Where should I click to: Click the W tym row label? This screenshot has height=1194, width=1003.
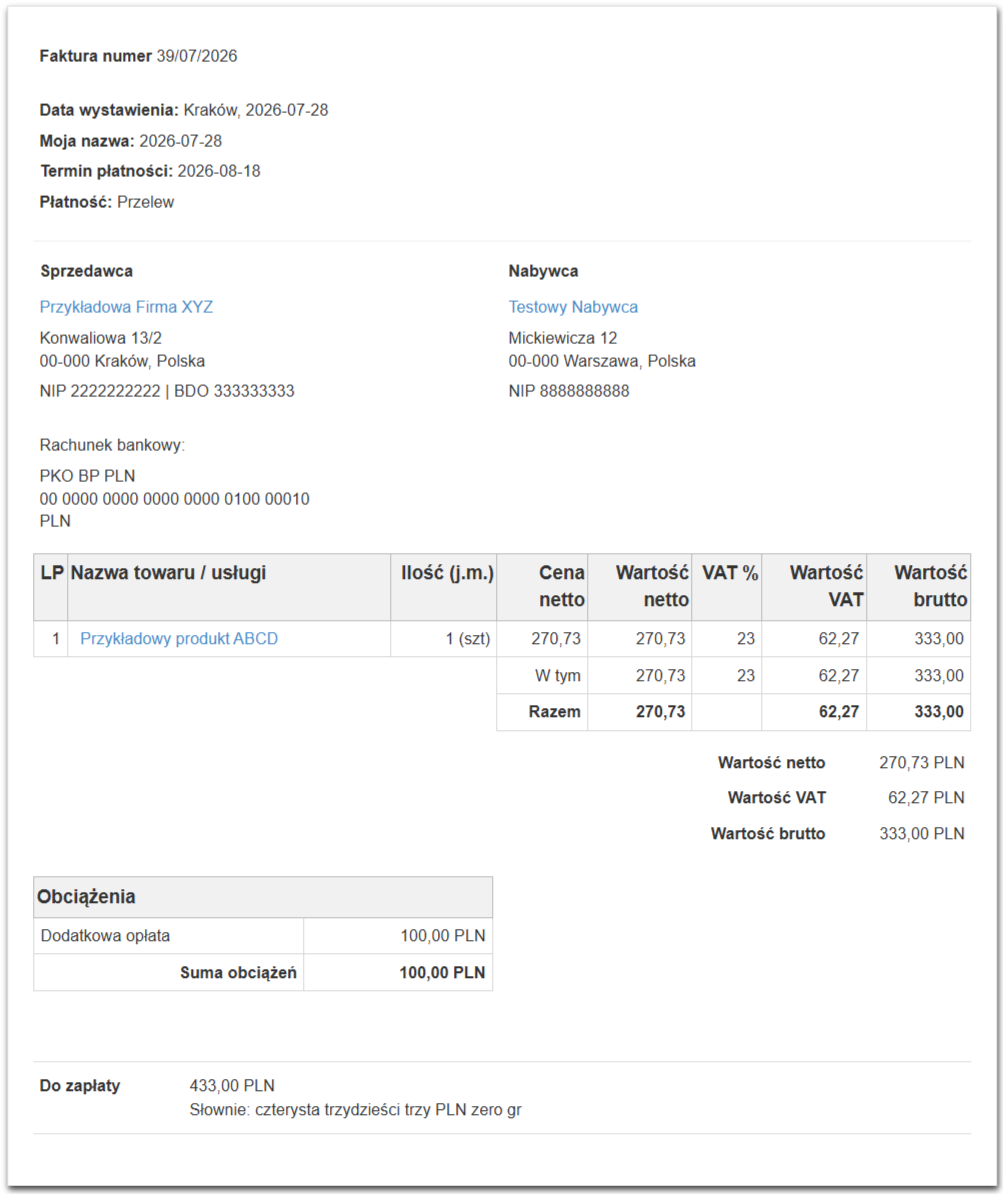coord(557,675)
